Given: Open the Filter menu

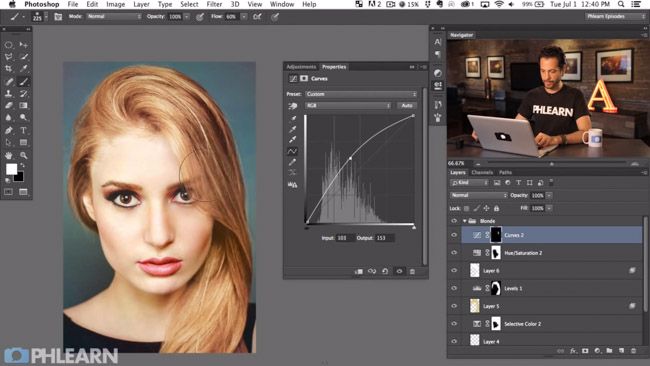Looking at the screenshot, I should click(x=214, y=4).
